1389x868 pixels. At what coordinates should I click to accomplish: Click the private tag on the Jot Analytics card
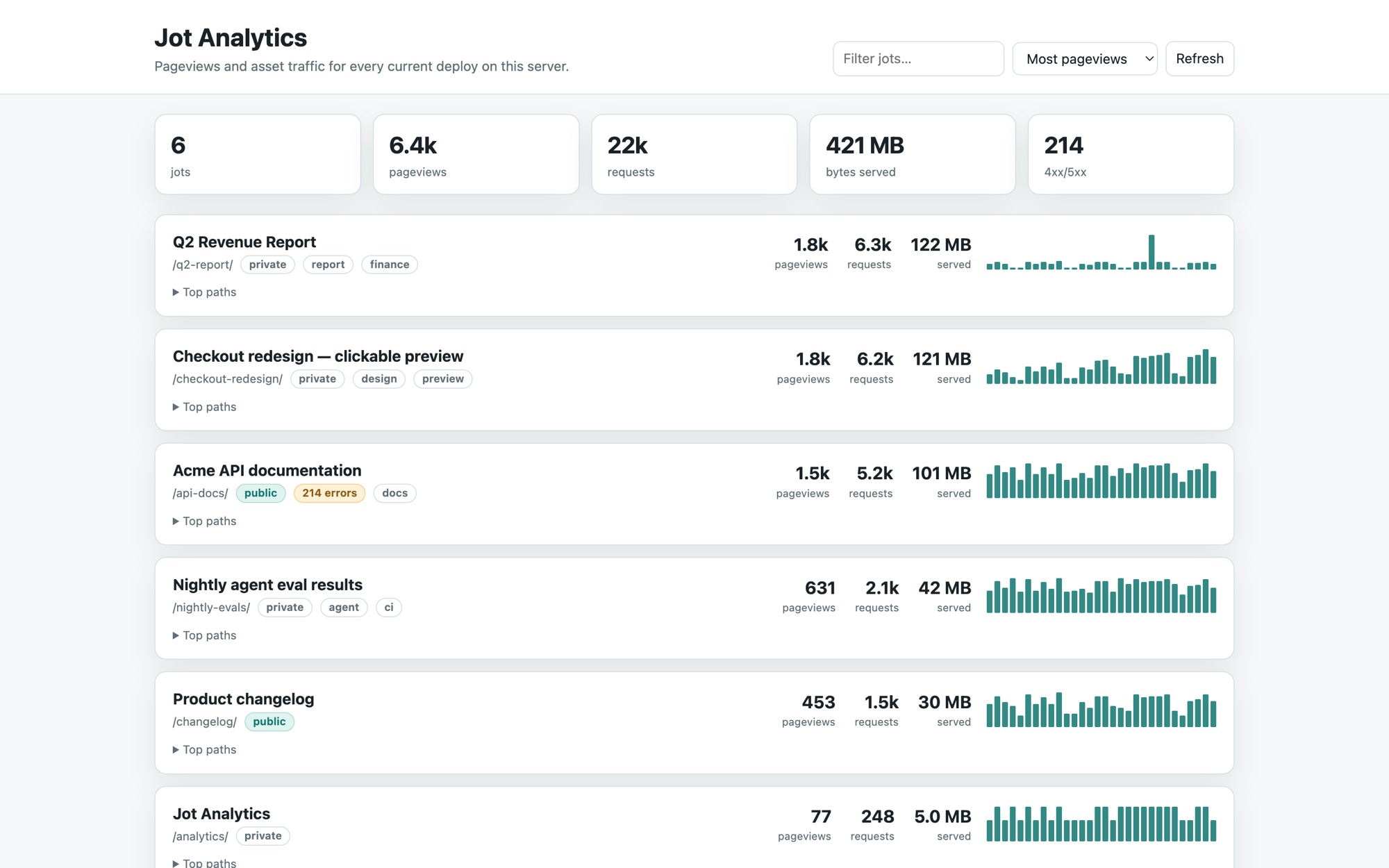(x=263, y=836)
